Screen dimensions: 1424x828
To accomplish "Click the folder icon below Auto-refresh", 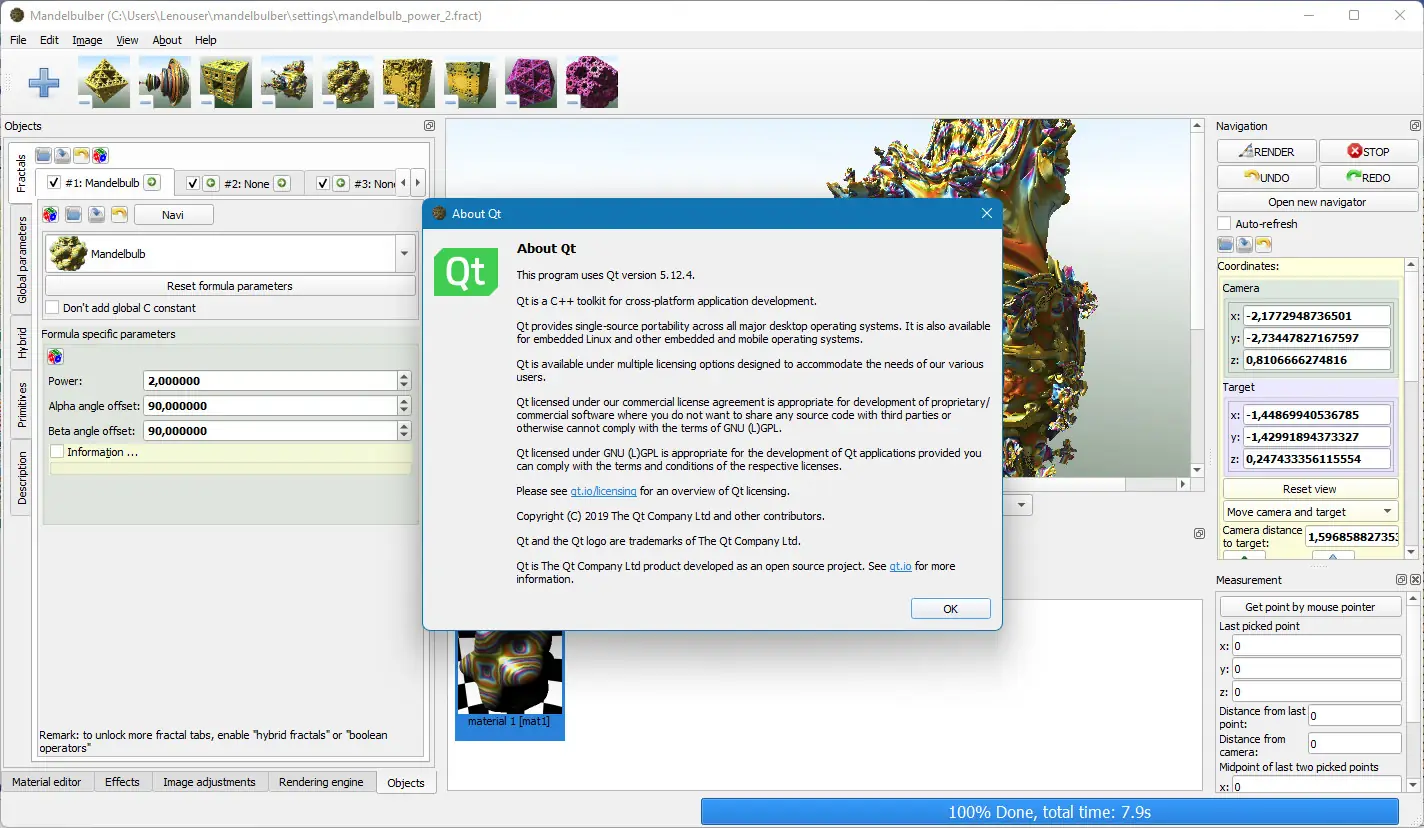I will pyautogui.click(x=1225, y=244).
